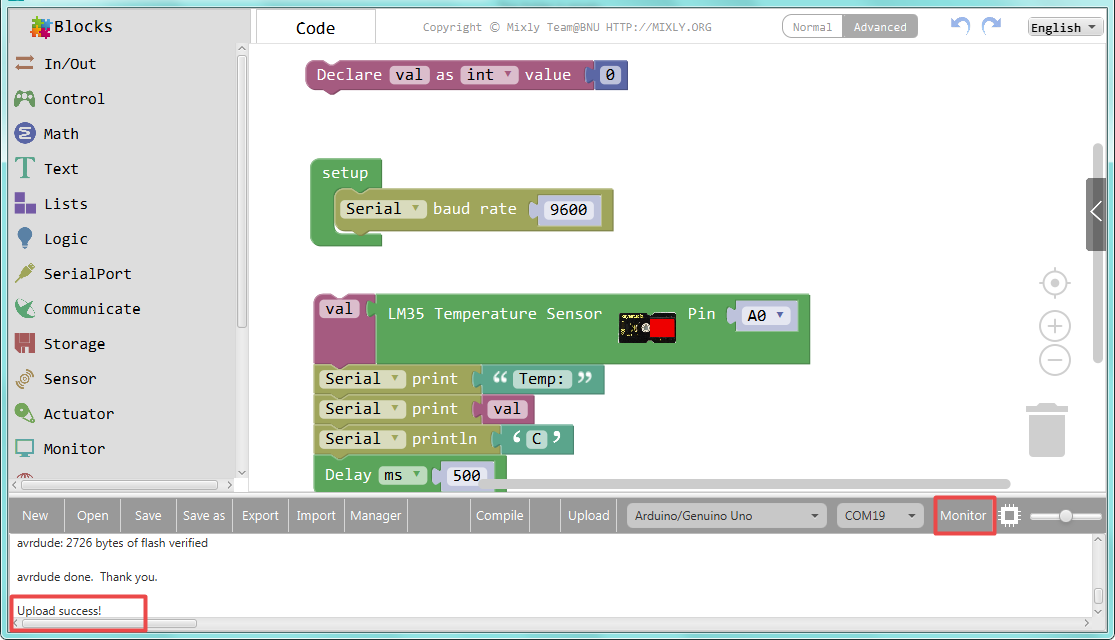The width and height of the screenshot is (1115, 640).
Task: Open Serial dropdown in print Temp block
Action: [362, 379]
